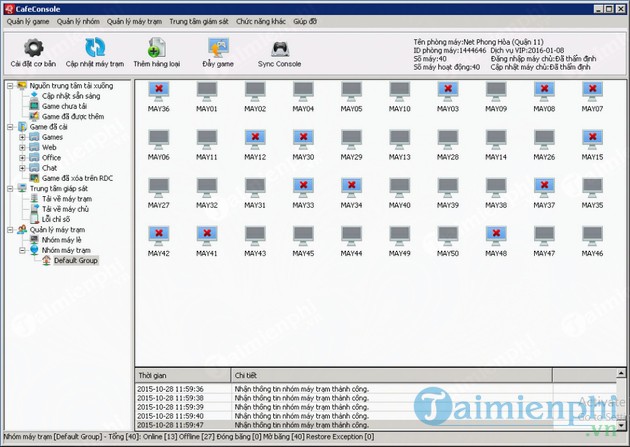Viewport: 630px width, 447px height.
Task: Select workstation MAY29 icon
Action: [352, 140]
